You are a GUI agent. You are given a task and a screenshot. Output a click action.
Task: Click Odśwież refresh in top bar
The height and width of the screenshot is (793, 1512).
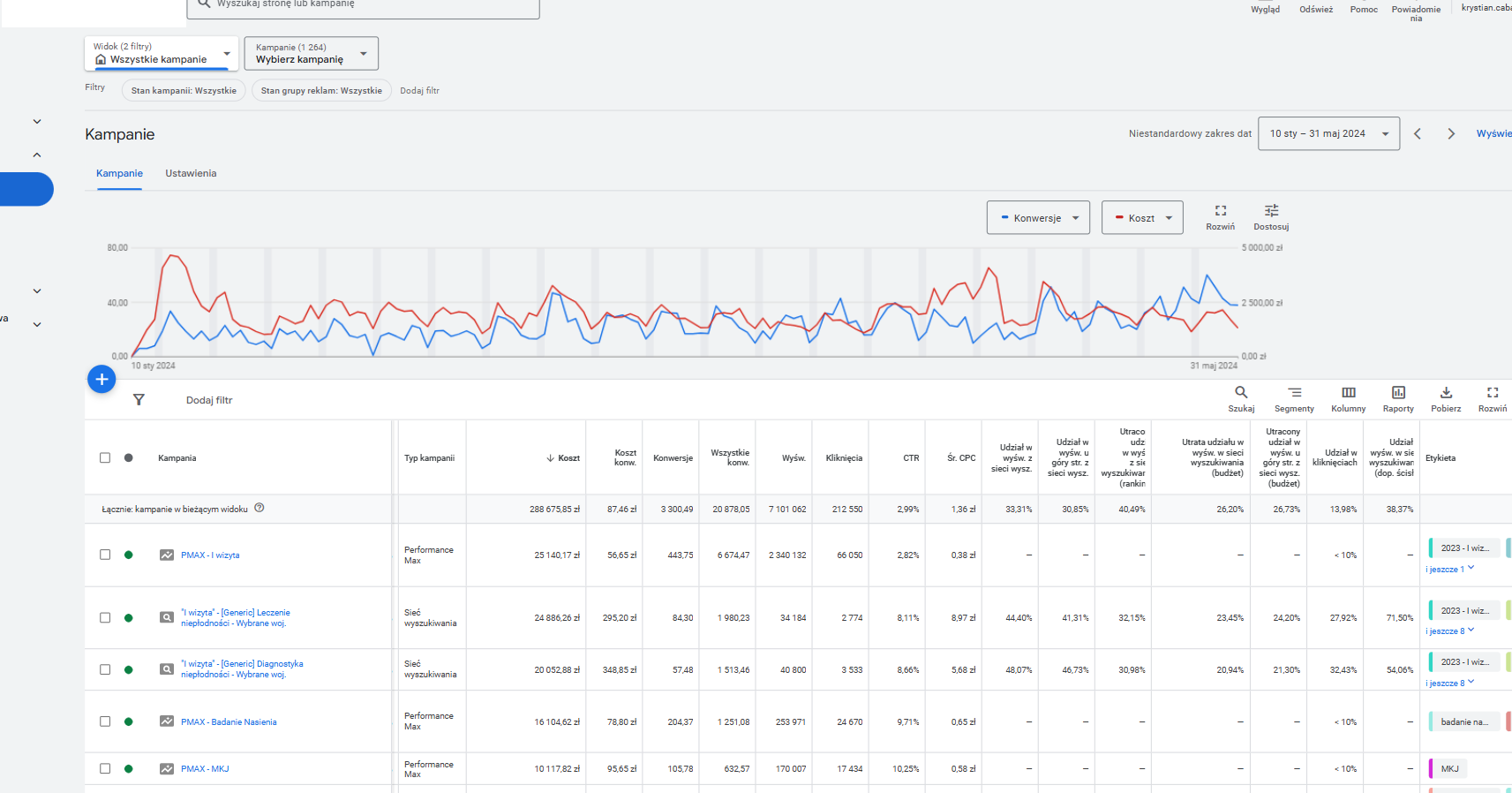pyautogui.click(x=1316, y=9)
